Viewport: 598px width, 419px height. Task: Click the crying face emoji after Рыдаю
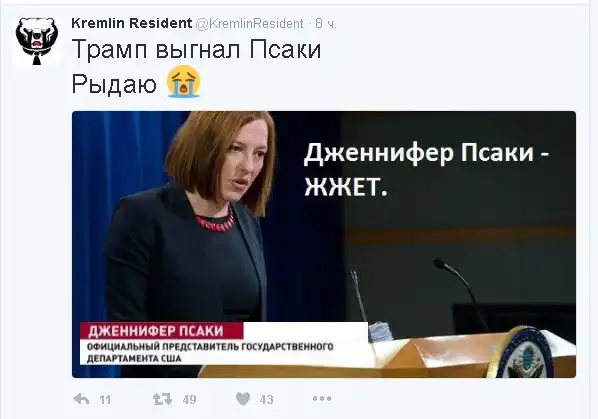point(184,81)
